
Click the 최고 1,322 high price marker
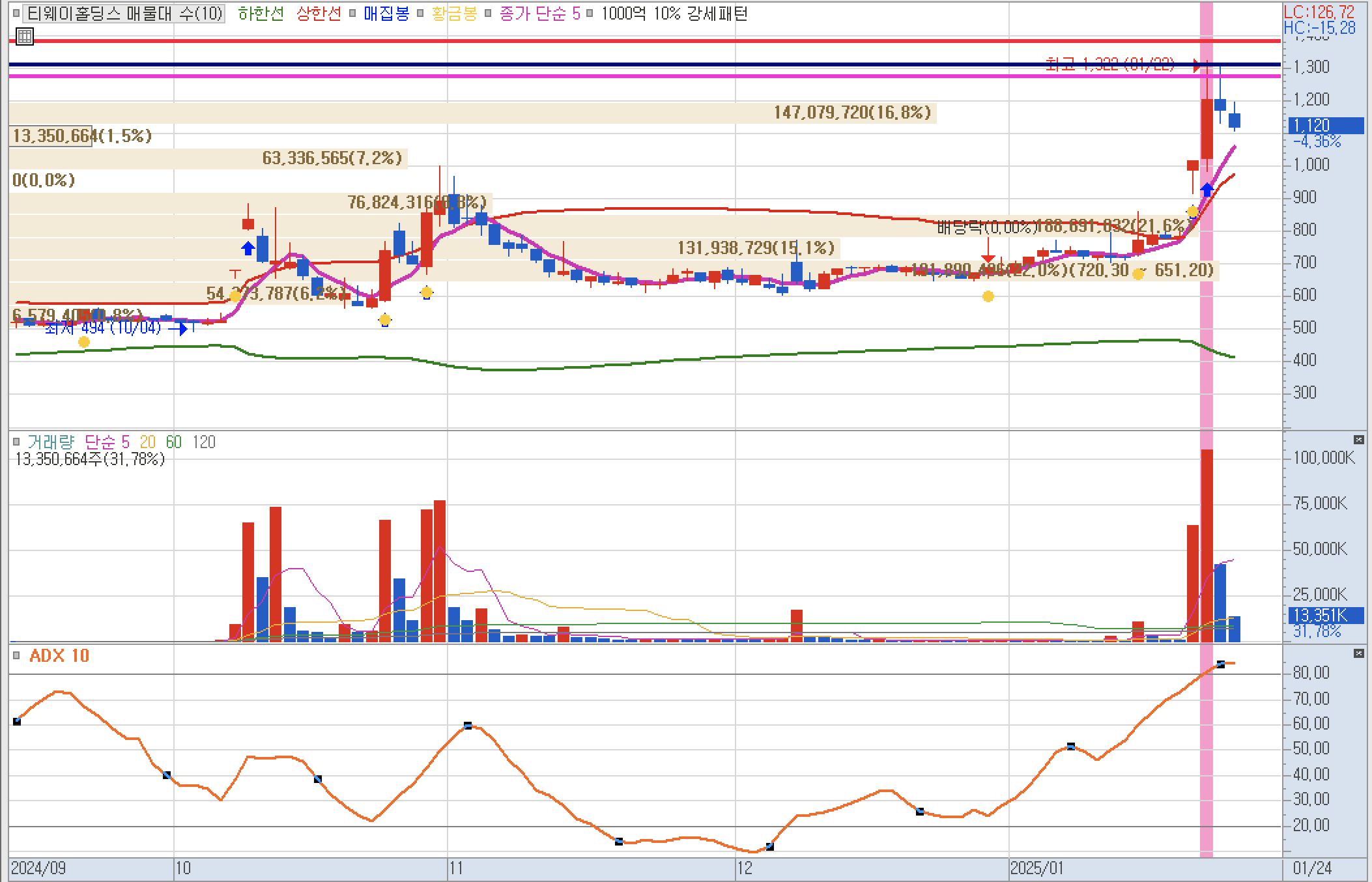(1110, 64)
